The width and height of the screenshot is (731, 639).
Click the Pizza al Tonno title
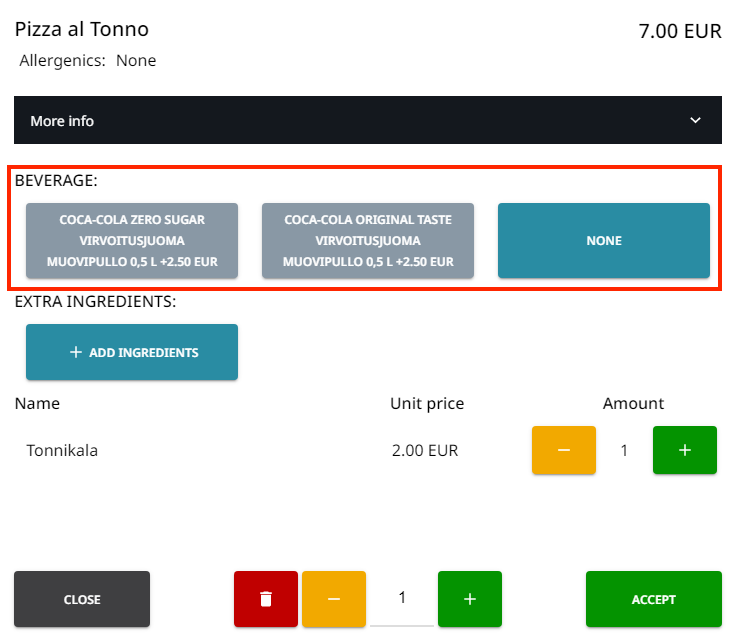pos(82,30)
